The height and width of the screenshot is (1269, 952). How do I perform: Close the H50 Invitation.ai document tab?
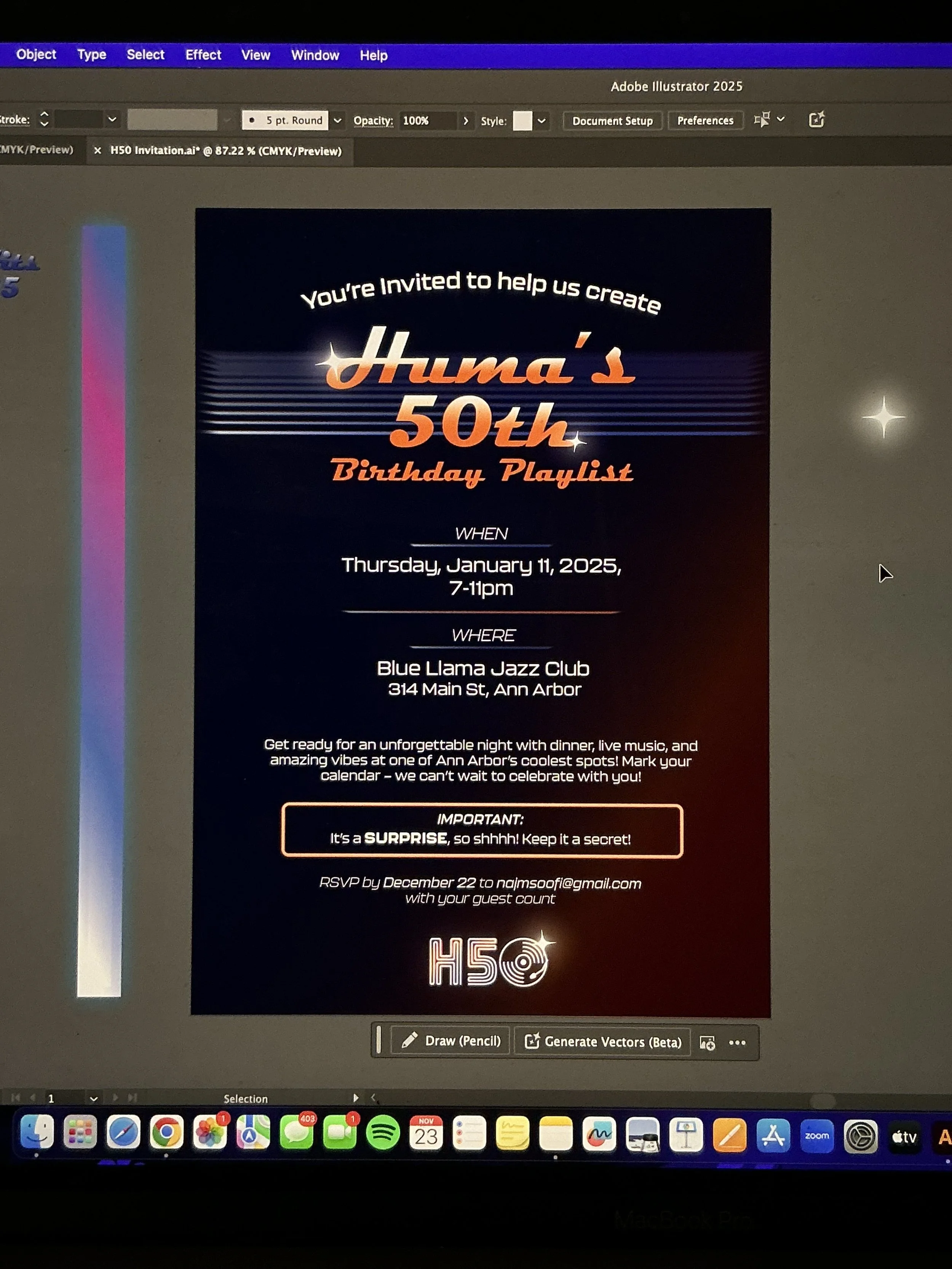(x=97, y=151)
